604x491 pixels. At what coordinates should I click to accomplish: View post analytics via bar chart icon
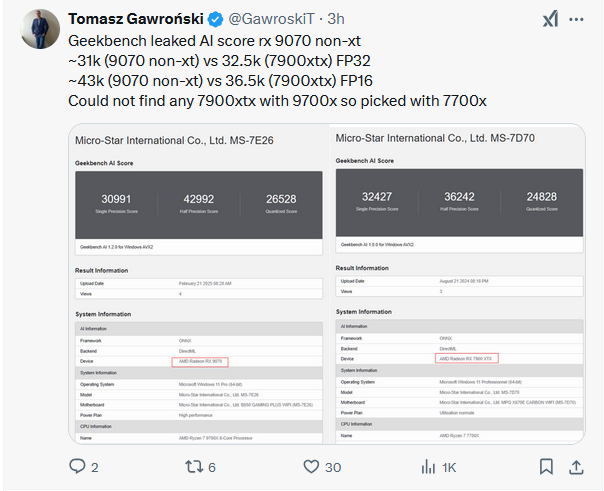pyautogui.click(x=427, y=467)
